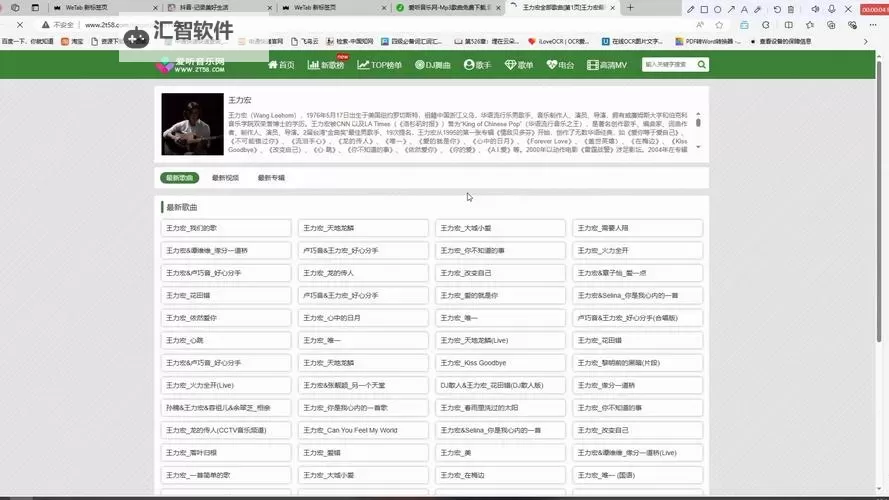889x500 pixels.
Task: Open song 王力宏_Kiss Goodbye
Action: click(x=501, y=363)
